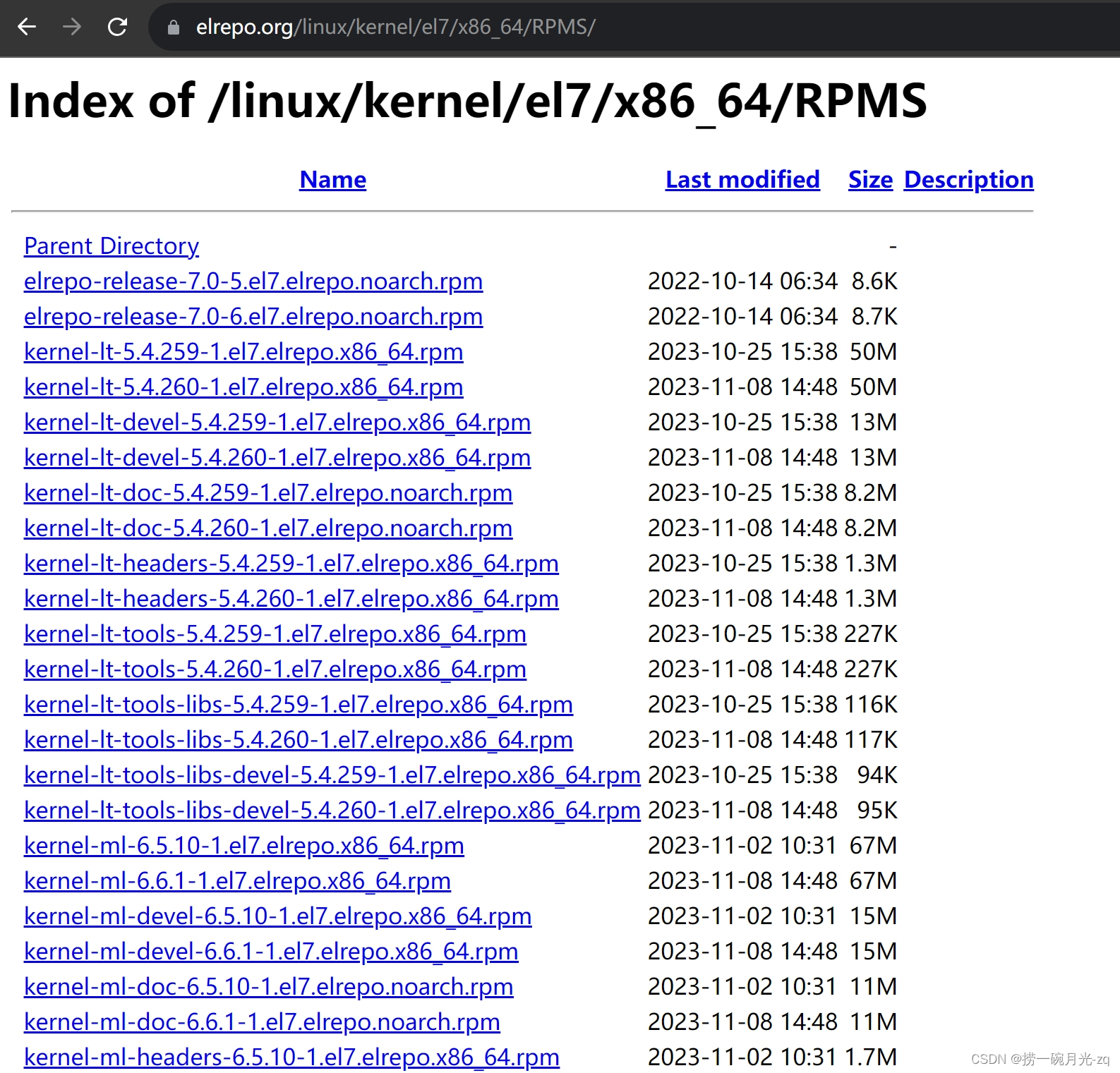Select the 1.7M size of kernel-ml-headers
This screenshot has height=1073, width=1120.
click(x=871, y=1057)
